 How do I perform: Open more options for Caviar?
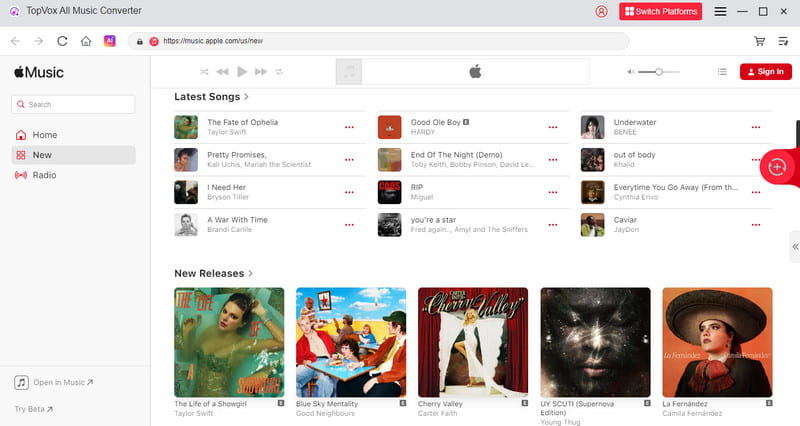(756, 225)
